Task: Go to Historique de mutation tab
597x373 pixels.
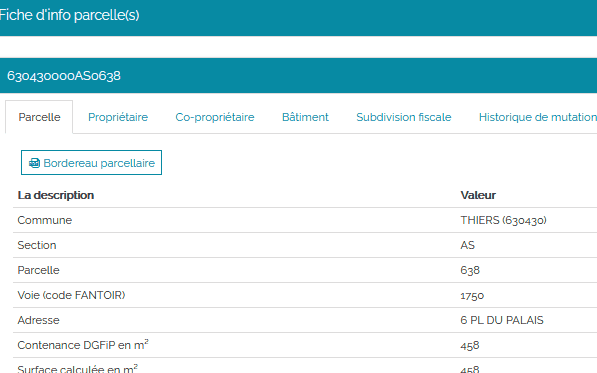Action: (x=538, y=117)
